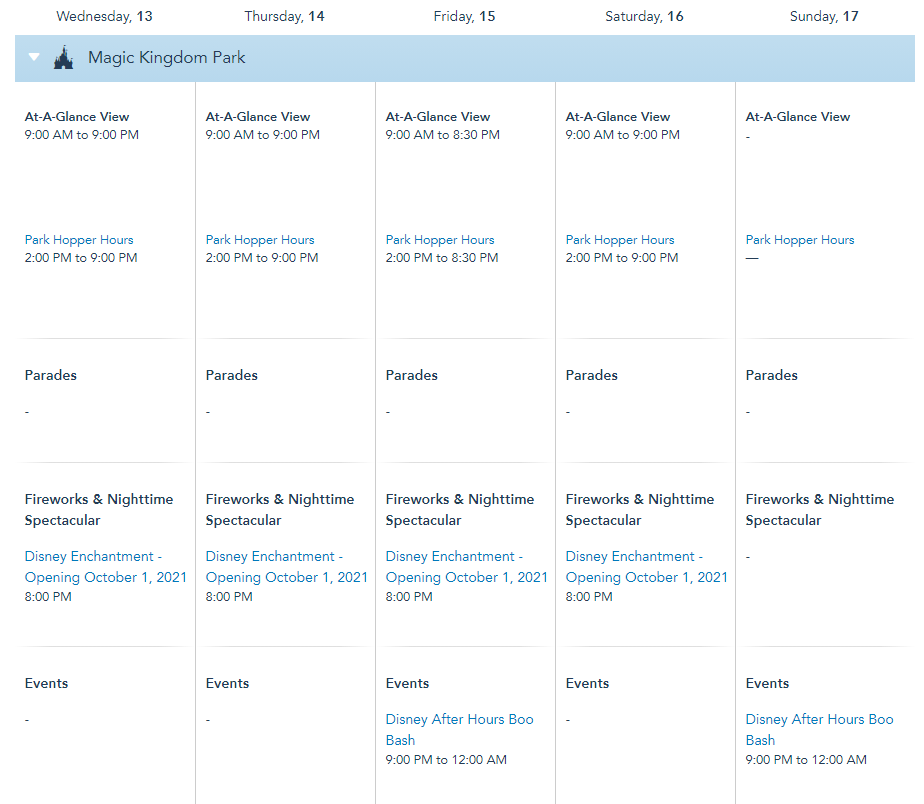The height and width of the screenshot is (804, 924).
Task: Click Wednesday's At-A-Glance View heading
Action: (x=77, y=117)
